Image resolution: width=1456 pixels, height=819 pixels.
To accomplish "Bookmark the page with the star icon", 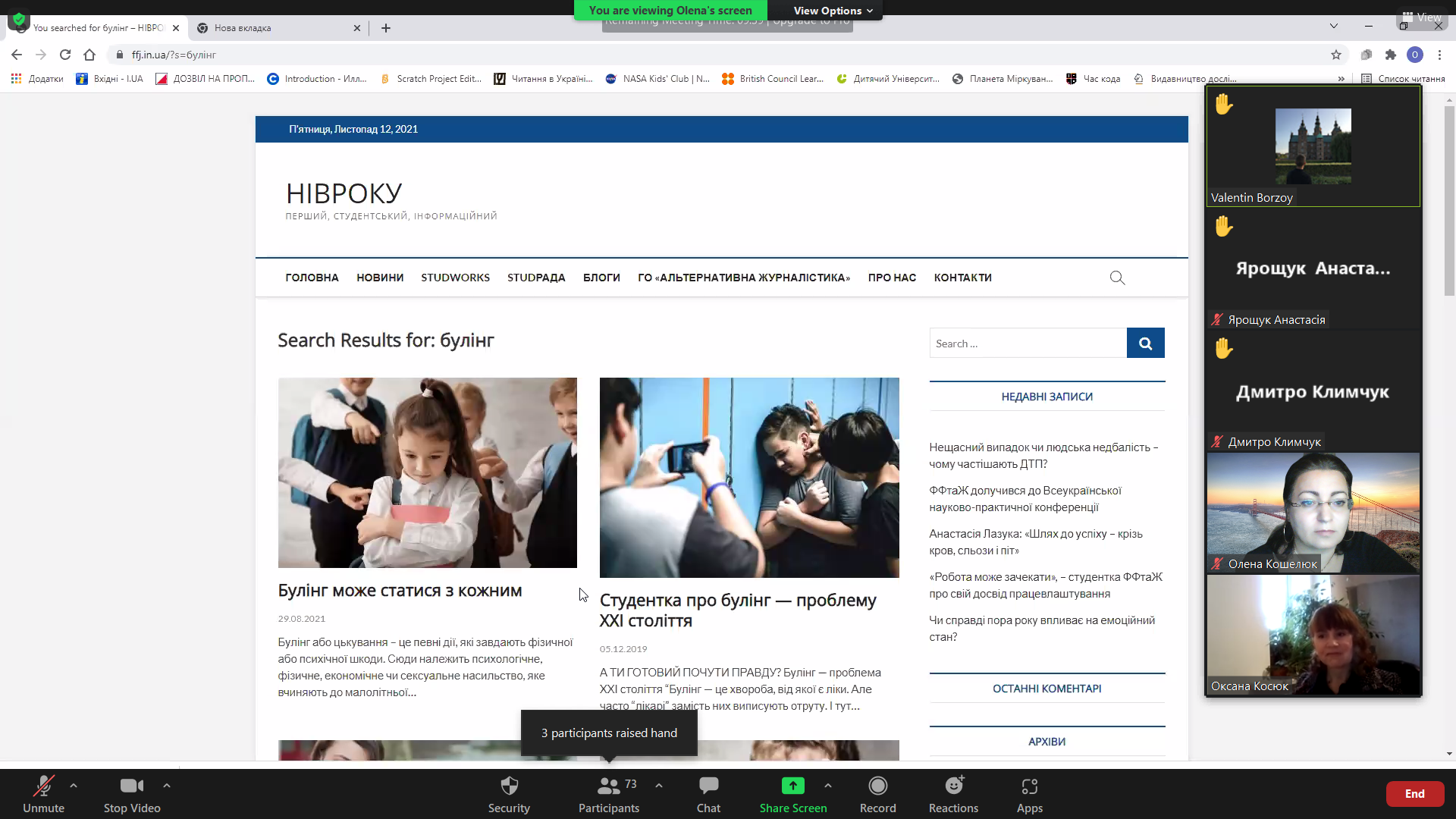I will [1336, 55].
